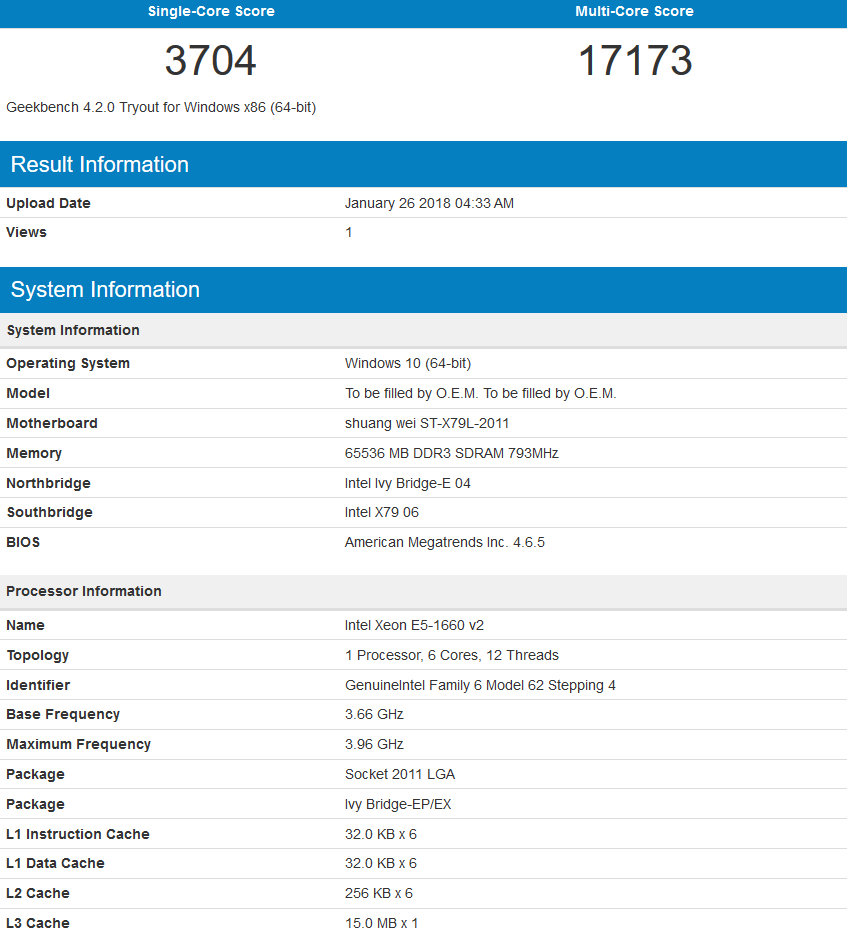850x934 pixels.
Task: Click the Intel Xeon E5-1660 v2 value
Action: point(414,625)
